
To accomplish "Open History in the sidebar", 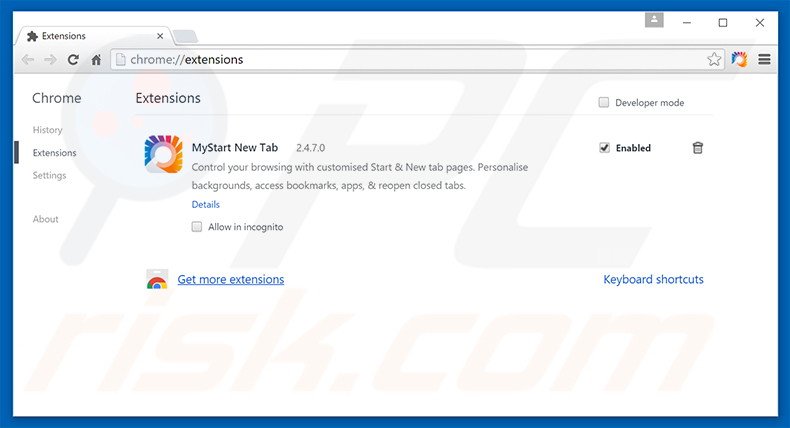I will coord(47,130).
